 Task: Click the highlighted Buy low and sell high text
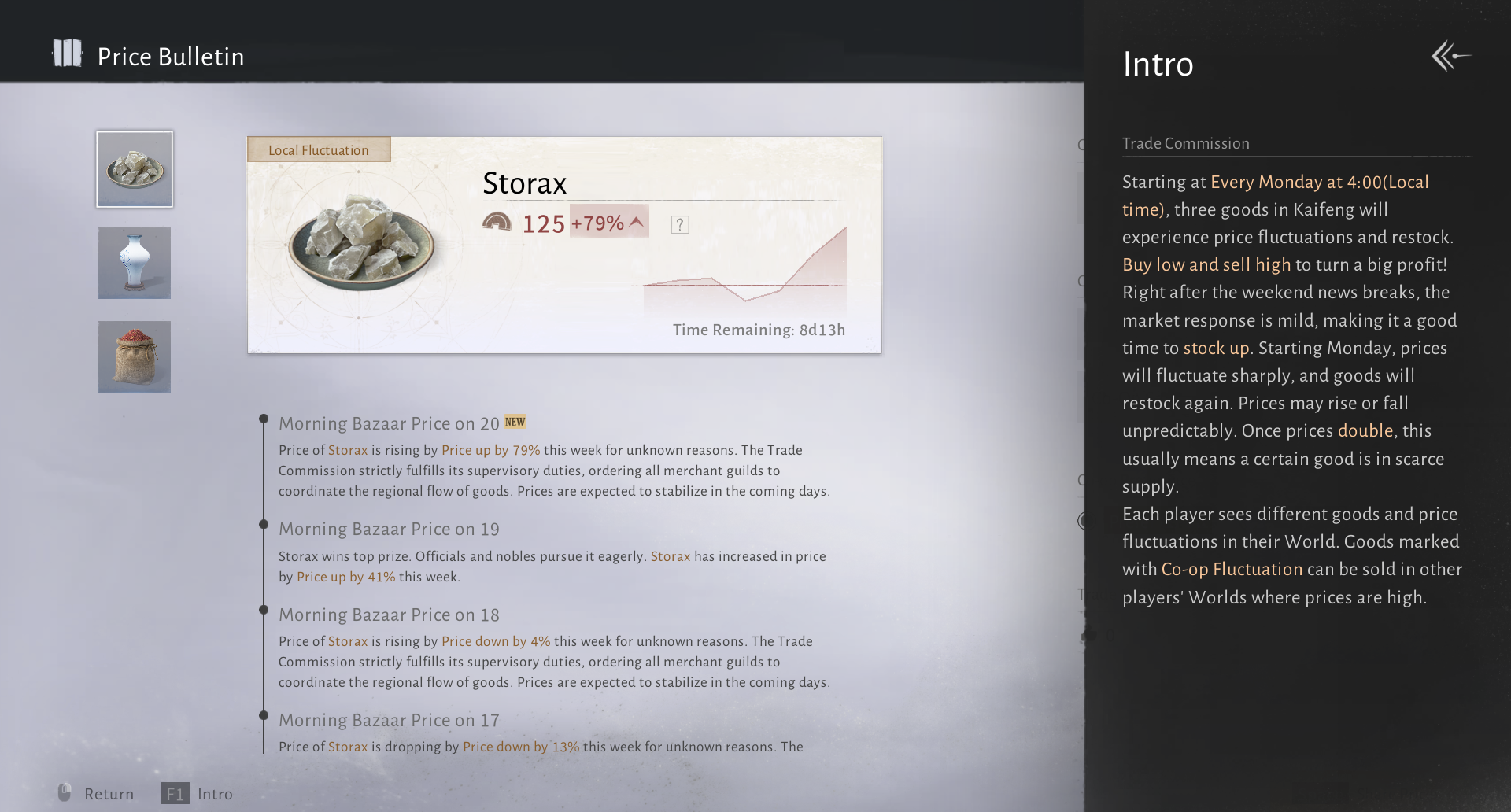[x=1206, y=264]
